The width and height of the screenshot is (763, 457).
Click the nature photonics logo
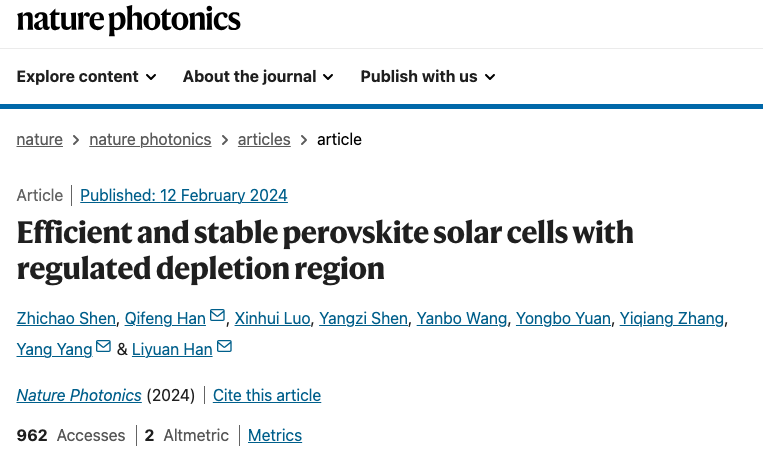click(129, 19)
